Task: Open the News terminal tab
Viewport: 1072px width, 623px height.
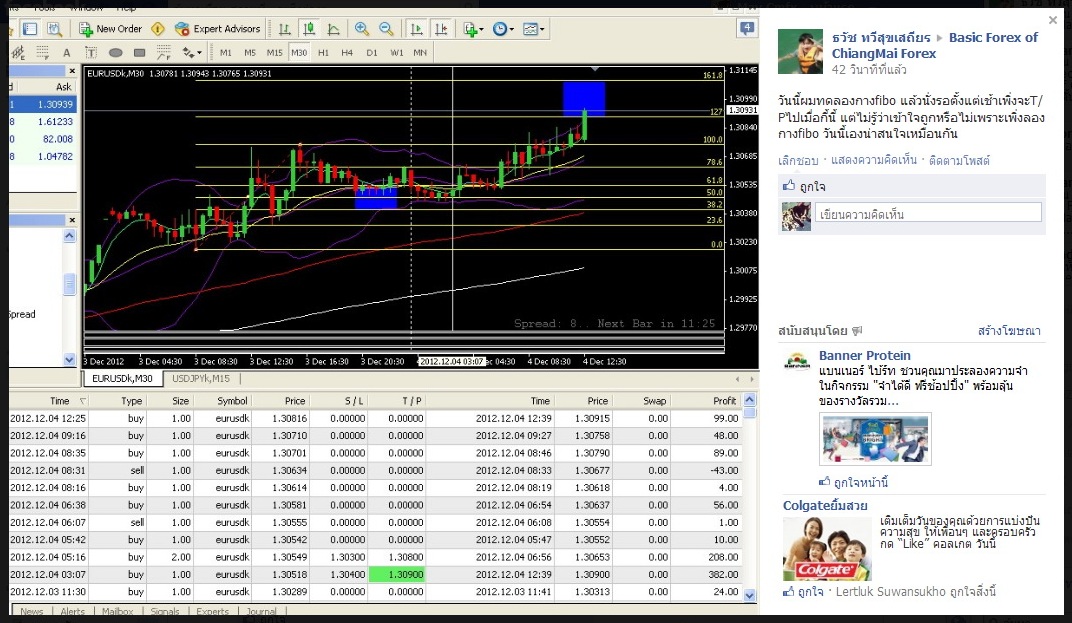Action: 31,611
